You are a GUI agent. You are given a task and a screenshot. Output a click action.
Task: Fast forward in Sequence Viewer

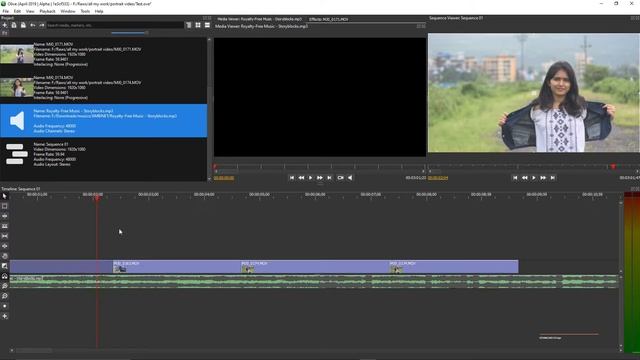coord(543,178)
